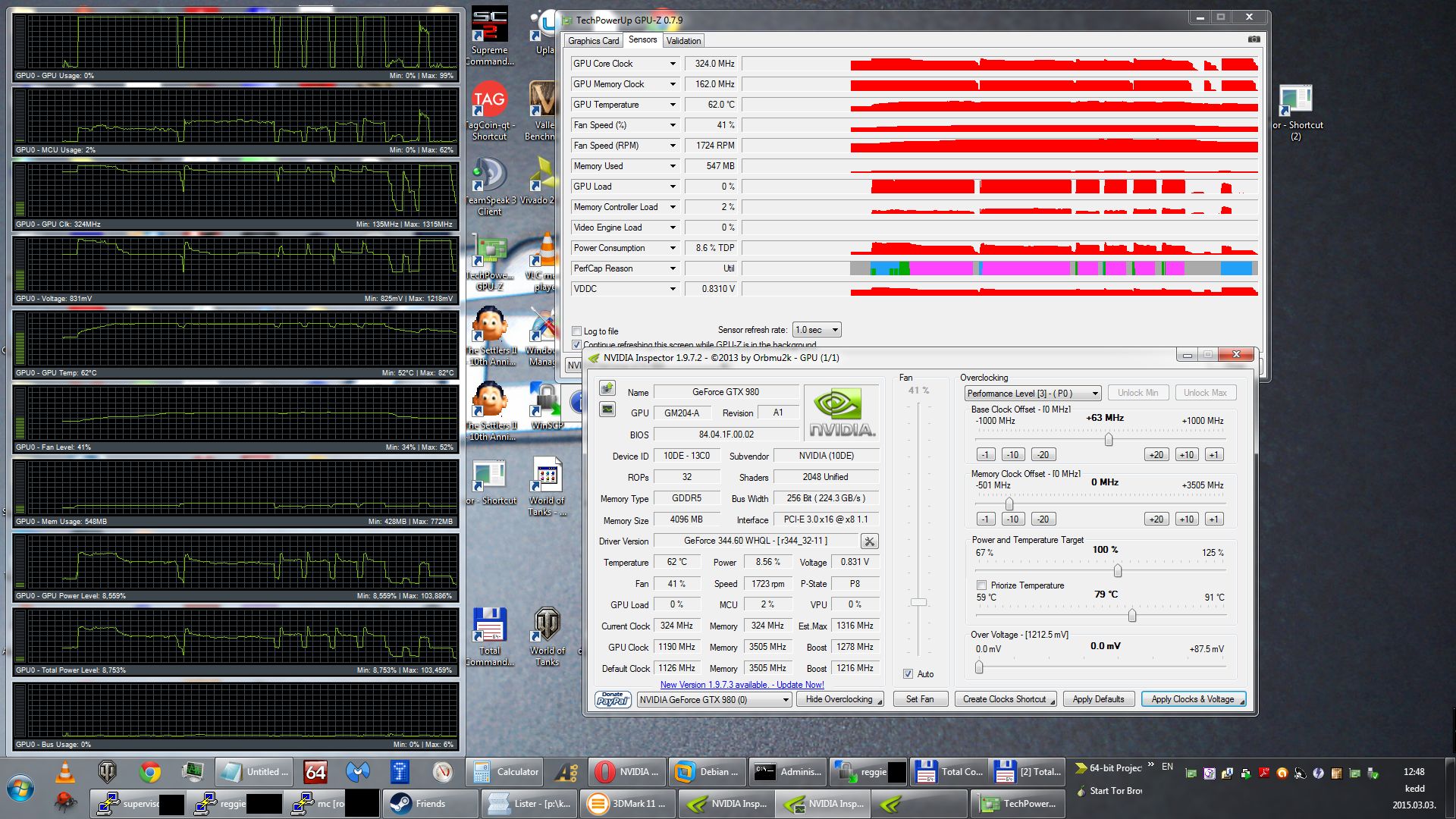Click the Driver Version field in NVIDIA Inspector
Screen dimensions: 1456x819
pyautogui.click(x=755, y=541)
